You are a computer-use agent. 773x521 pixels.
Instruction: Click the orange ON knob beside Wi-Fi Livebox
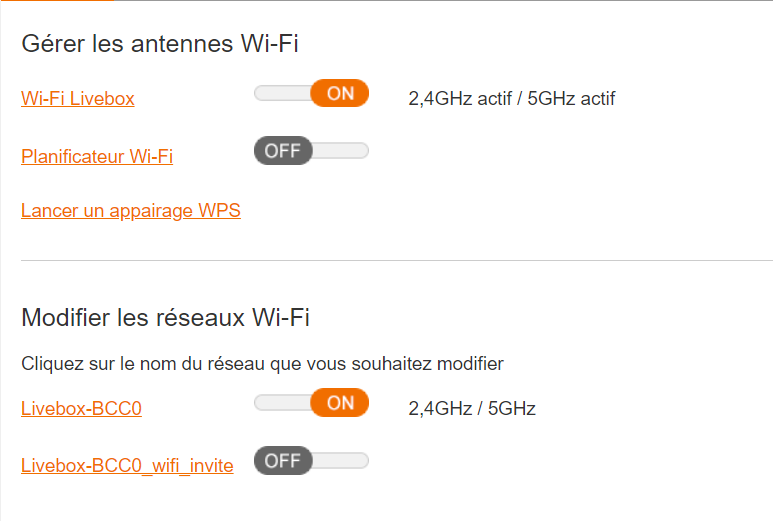coord(340,93)
